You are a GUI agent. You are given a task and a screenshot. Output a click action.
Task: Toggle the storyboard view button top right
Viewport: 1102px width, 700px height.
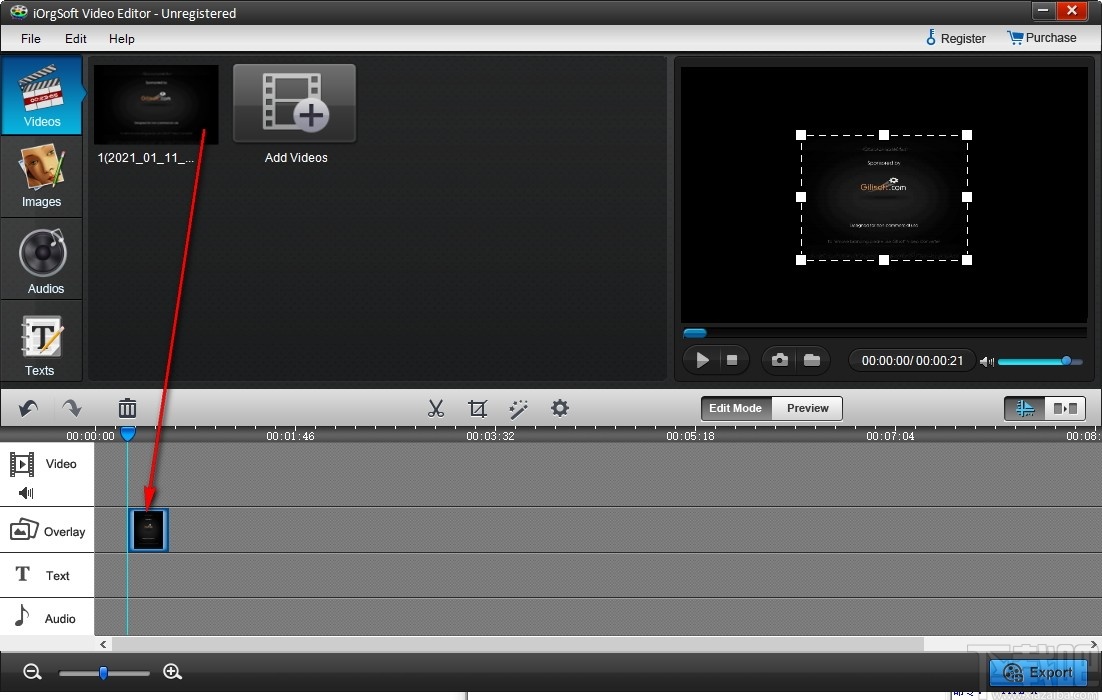pyautogui.click(x=1064, y=408)
